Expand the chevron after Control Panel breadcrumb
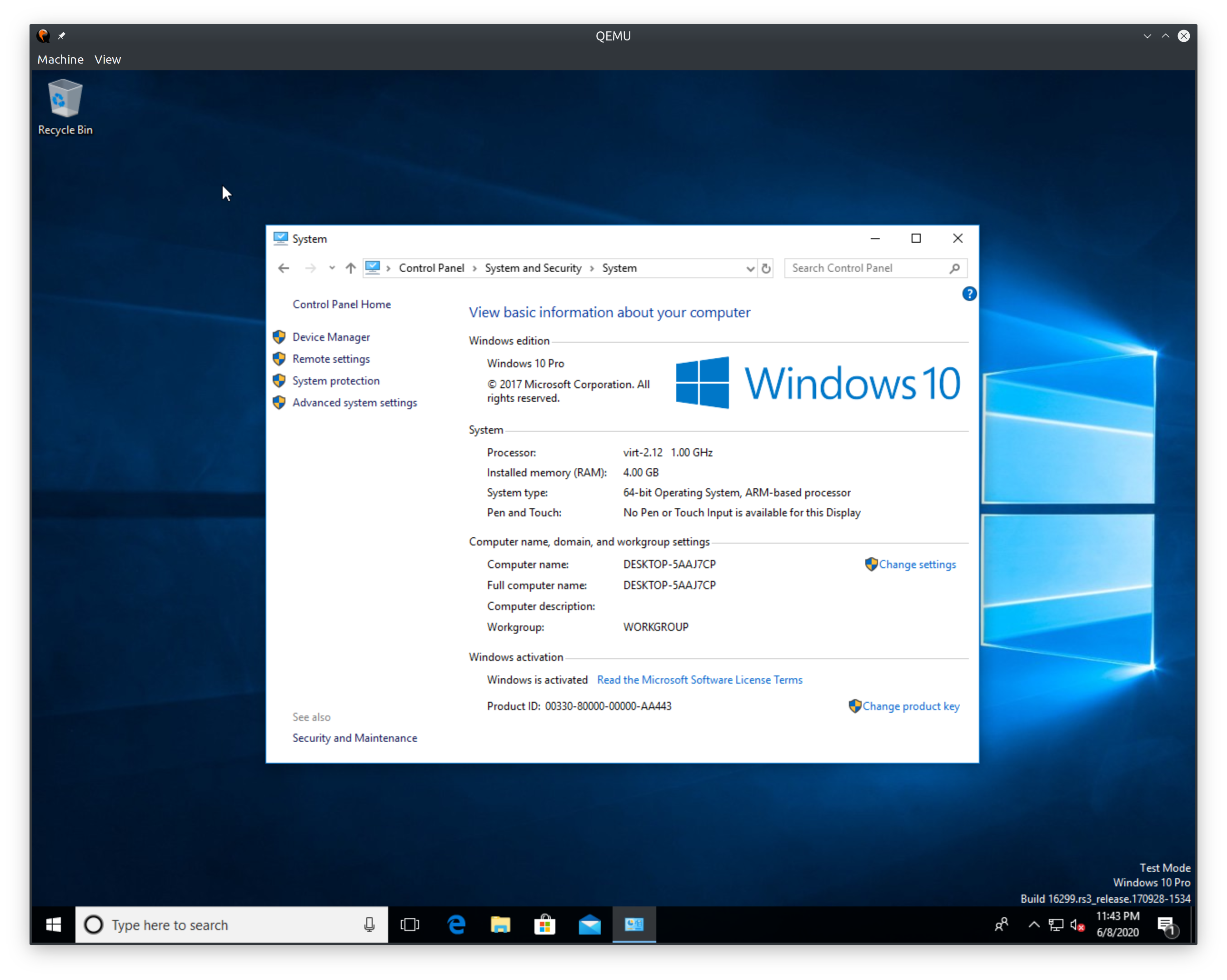The height and width of the screenshot is (980, 1227). (x=474, y=269)
